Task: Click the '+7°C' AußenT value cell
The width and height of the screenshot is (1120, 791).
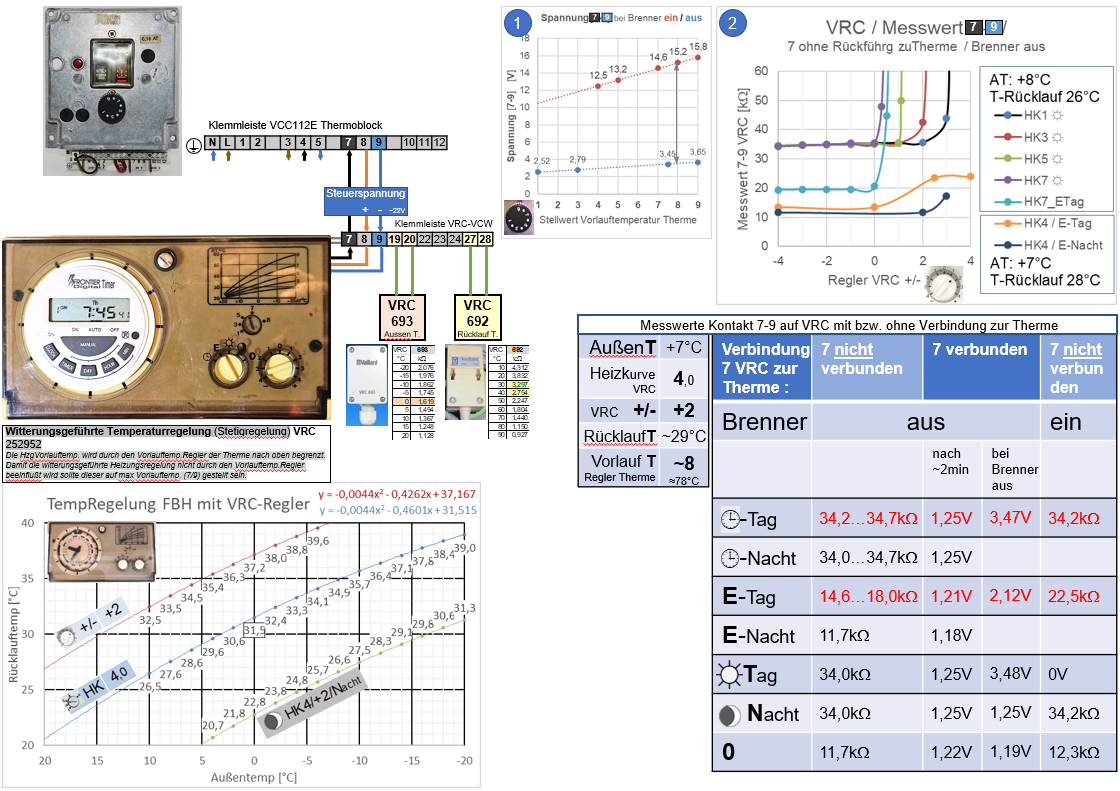Action: coord(684,347)
